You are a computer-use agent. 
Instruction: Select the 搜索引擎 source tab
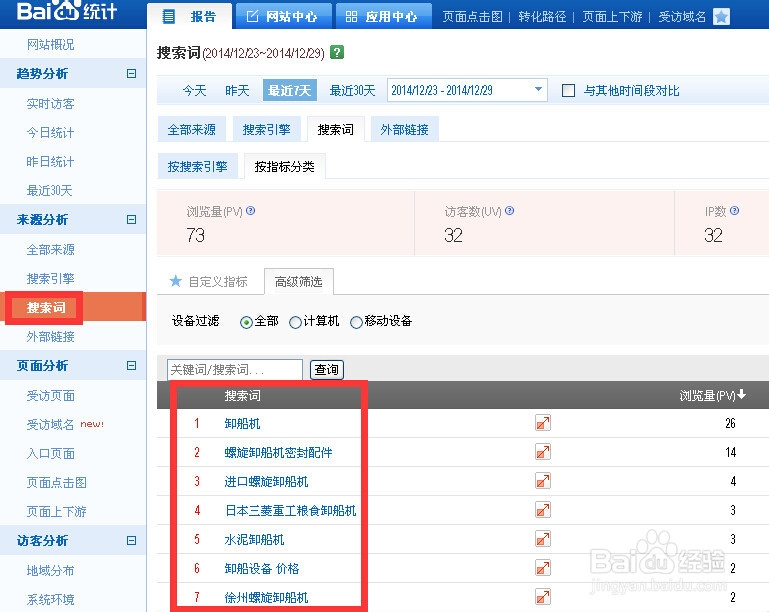(266, 129)
